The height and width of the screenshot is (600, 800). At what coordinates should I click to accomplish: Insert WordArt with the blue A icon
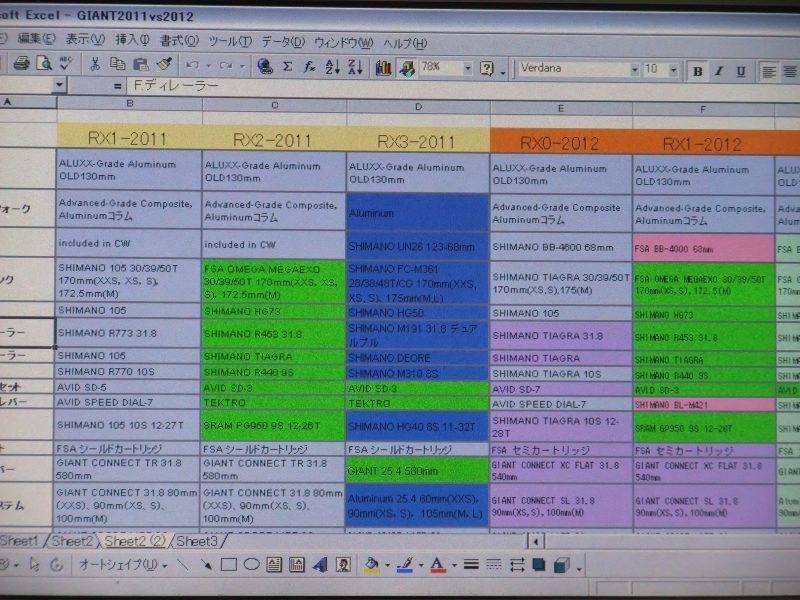click(x=320, y=564)
